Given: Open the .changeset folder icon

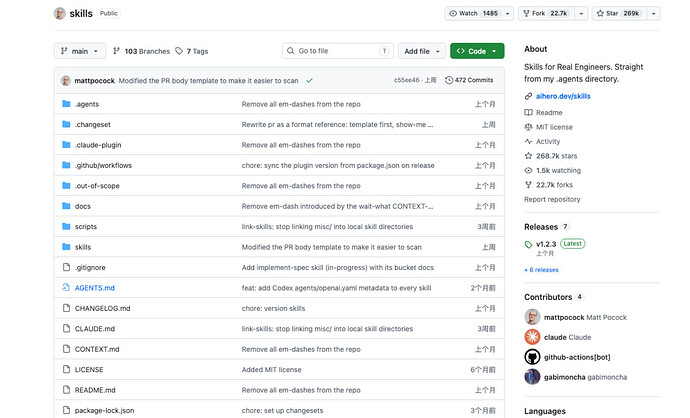Looking at the screenshot, I should (x=66, y=124).
